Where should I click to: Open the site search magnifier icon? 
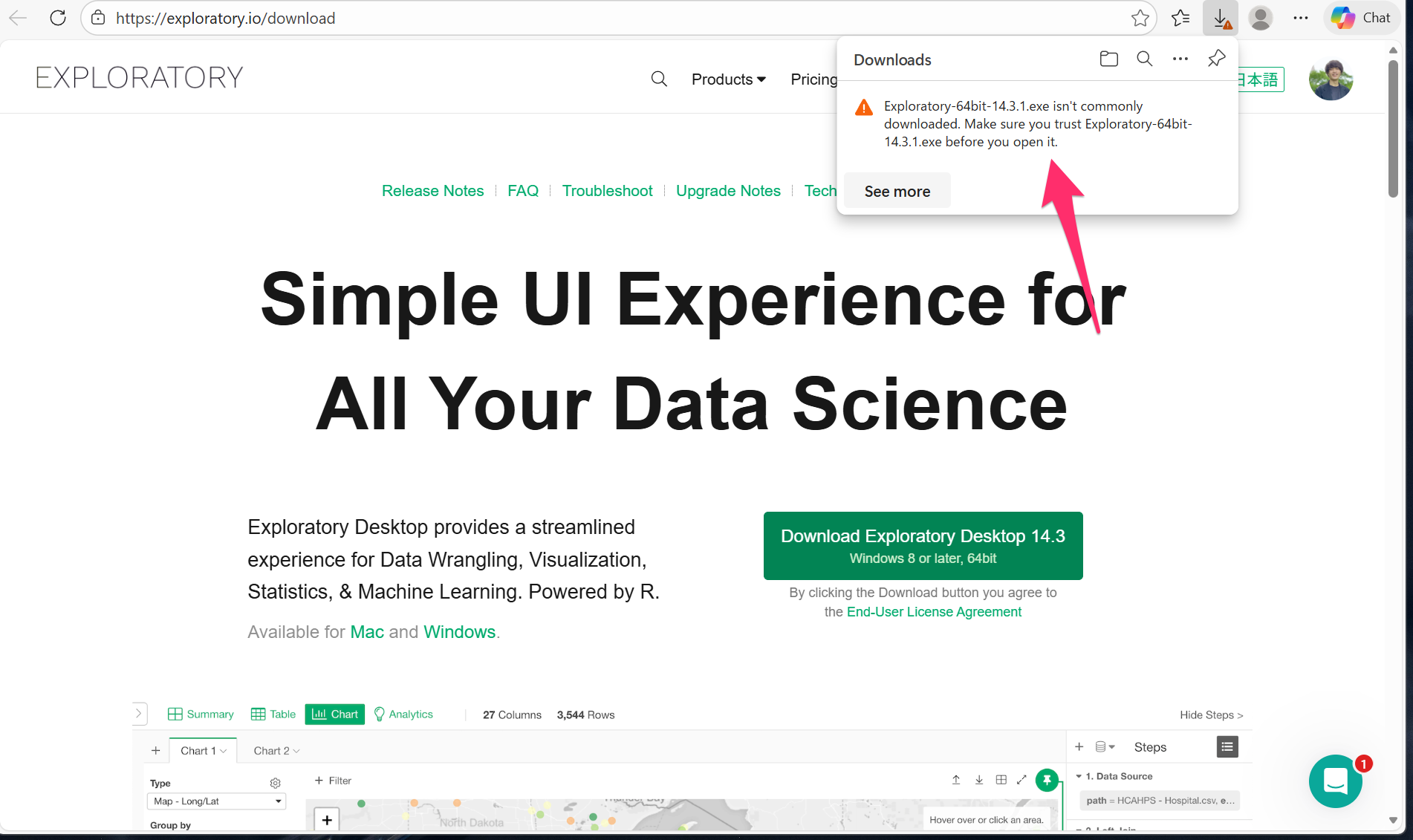pyautogui.click(x=658, y=79)
